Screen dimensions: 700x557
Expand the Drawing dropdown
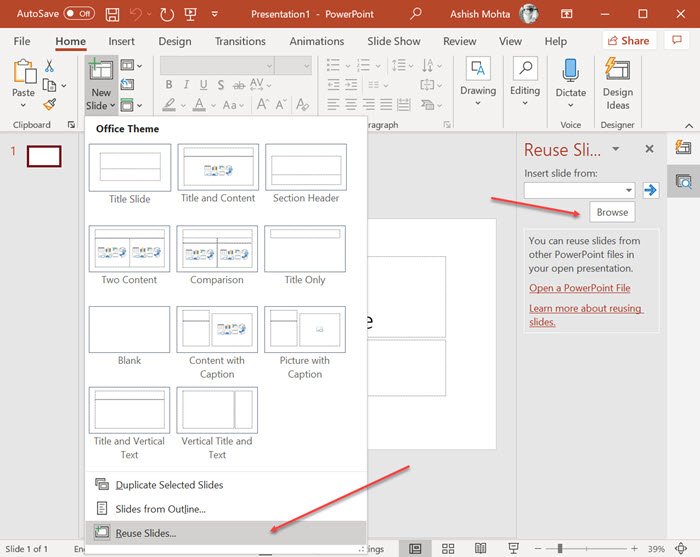(478, 83)
